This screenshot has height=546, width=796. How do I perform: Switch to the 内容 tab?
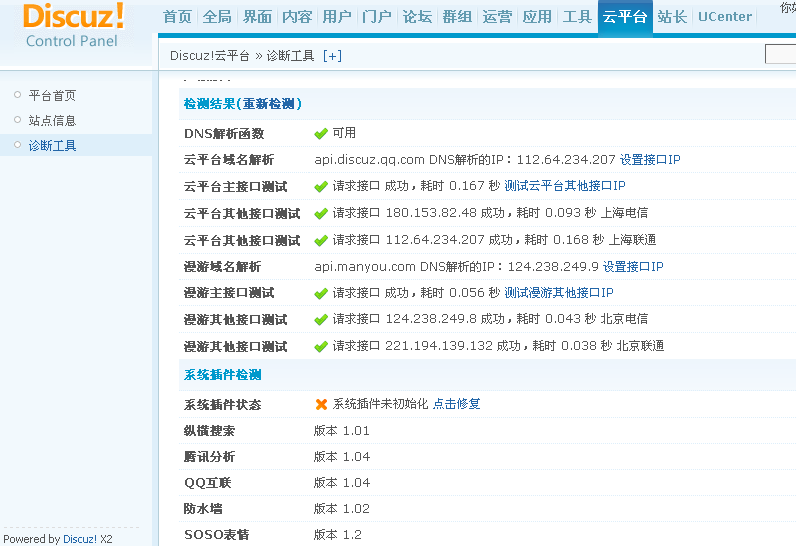[297, 17]
